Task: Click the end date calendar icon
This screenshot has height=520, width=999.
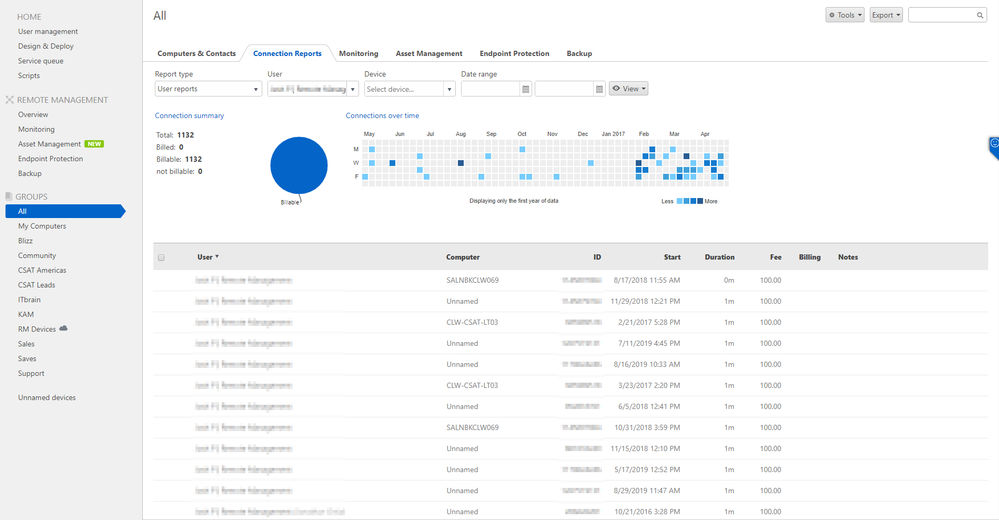Action: (x=600, y=89)
